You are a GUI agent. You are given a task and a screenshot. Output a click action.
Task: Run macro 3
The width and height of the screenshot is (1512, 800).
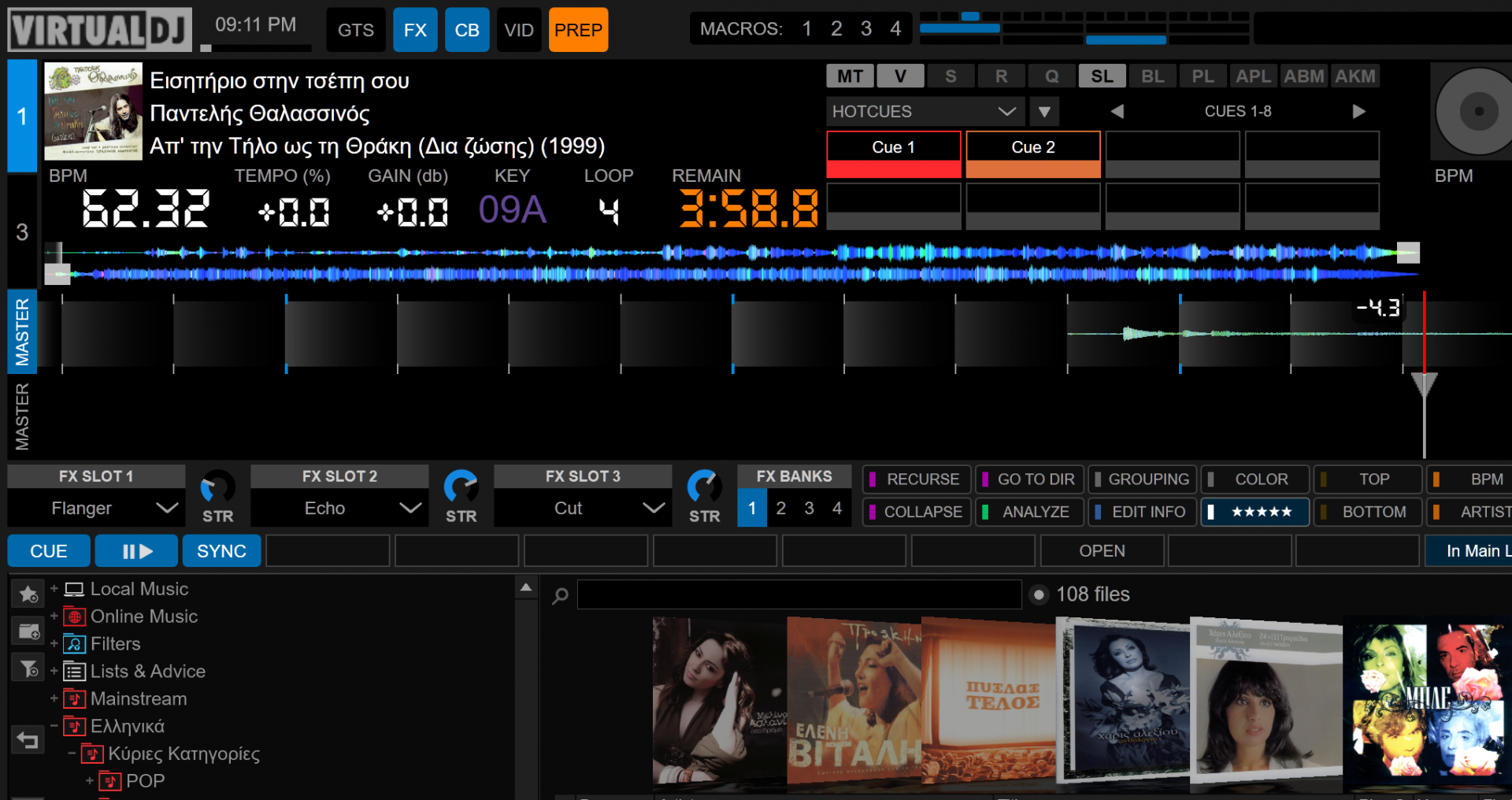pos(865,29)
